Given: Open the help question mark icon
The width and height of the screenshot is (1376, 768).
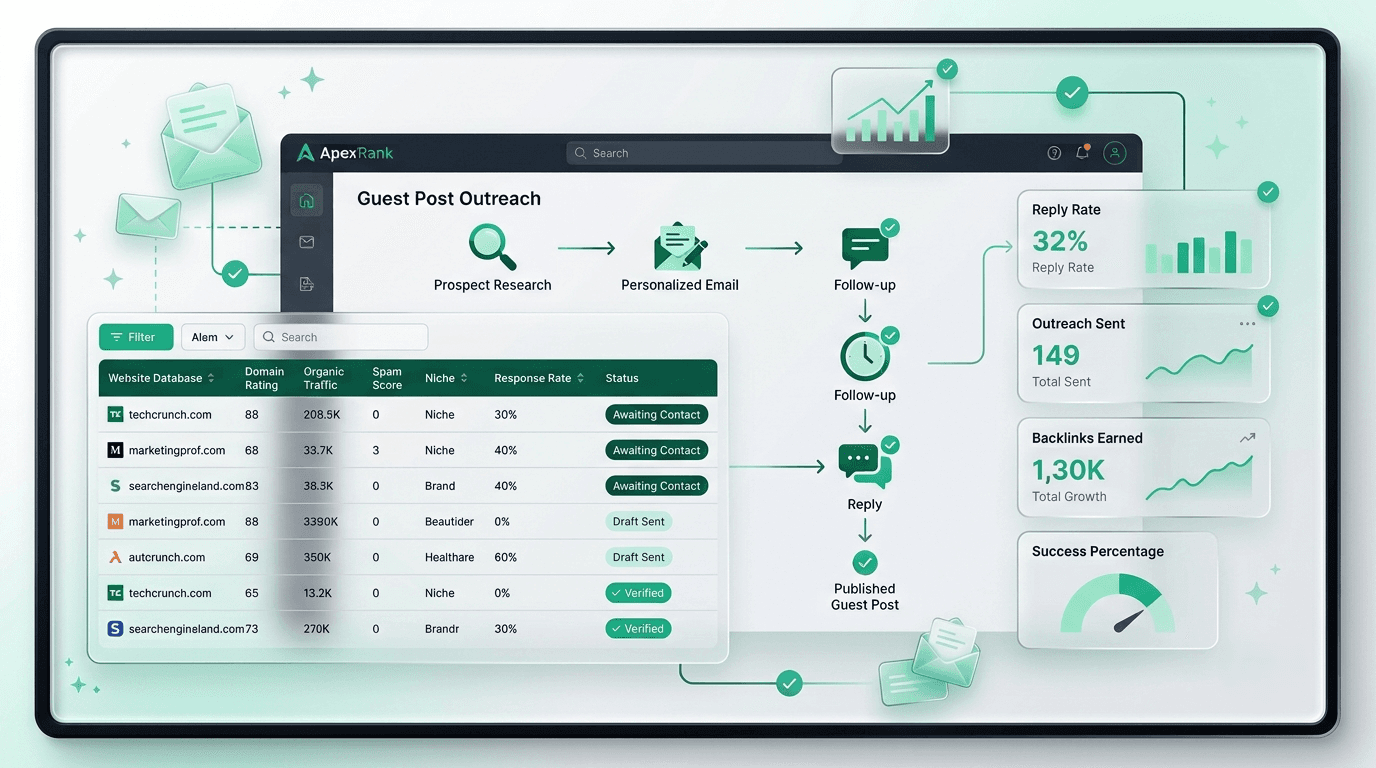Looking at the screenshot, I should pos(1054,153).
